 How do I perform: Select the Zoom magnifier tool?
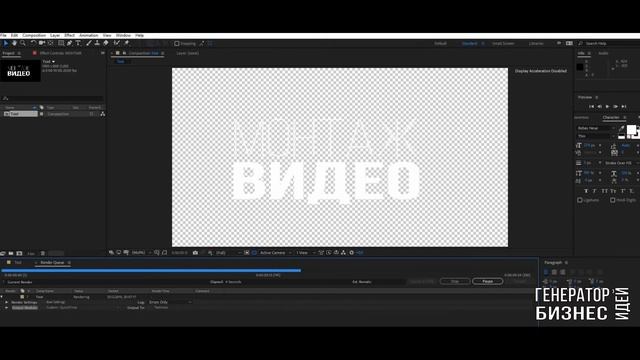coord(23,43)
